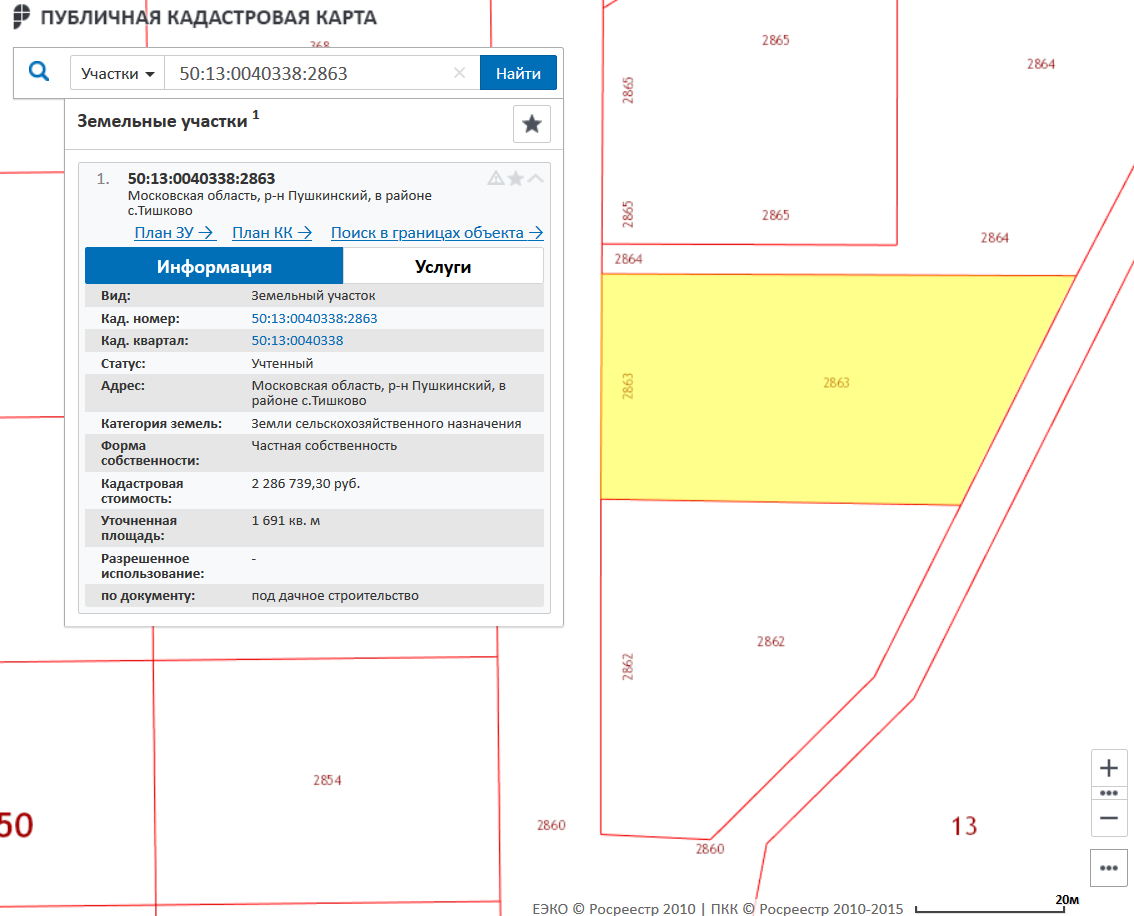The width and height of the screenshot is (1134, 916).
Task: Open cadastral quarter link 50:13:0040338
Action: (297, 341)
